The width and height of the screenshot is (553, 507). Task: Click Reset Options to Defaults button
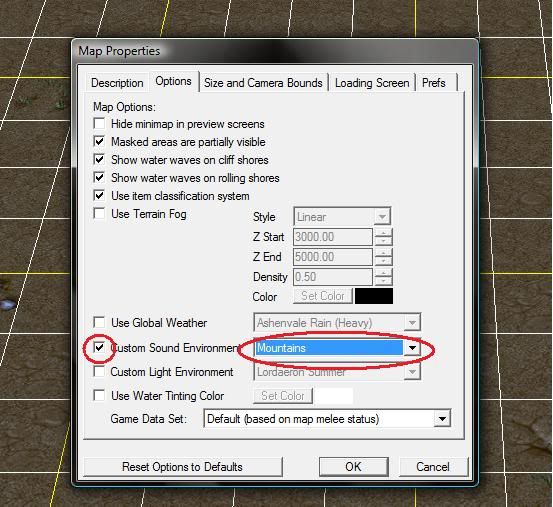point(182,467)
